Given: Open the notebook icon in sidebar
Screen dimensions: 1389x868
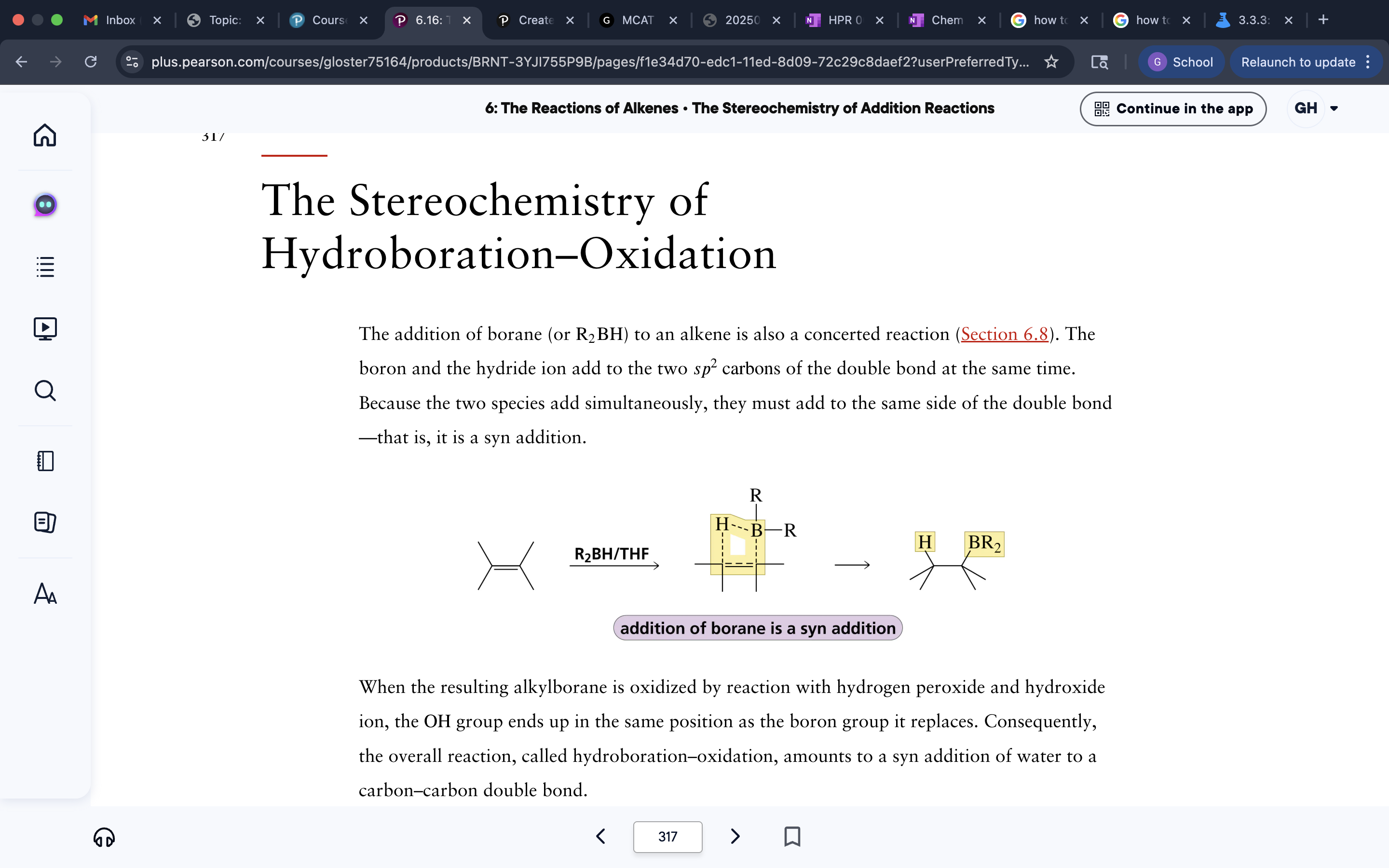Looking at the screenshot, I should (x=45, y=461).
